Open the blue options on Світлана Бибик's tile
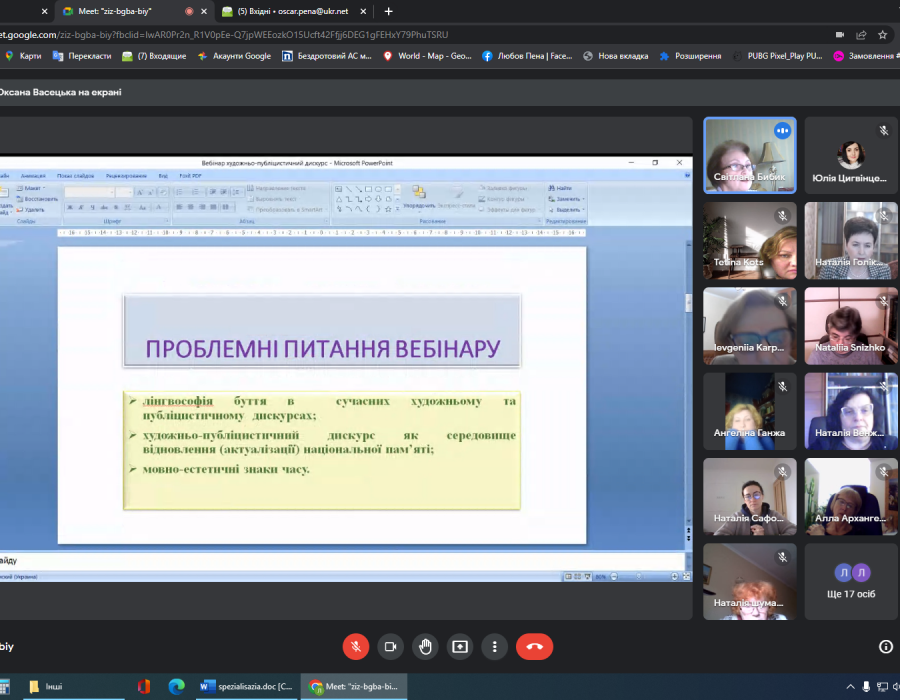 pyautogui.click(x=781, y=131)
